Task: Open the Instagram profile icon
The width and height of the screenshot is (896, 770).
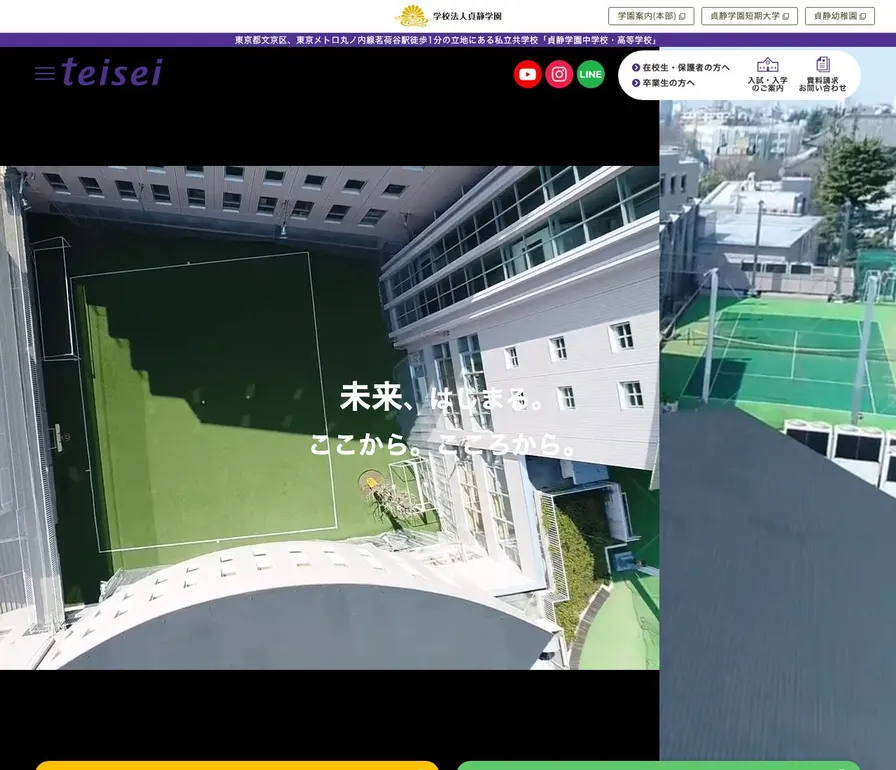Action: point(559,74)
